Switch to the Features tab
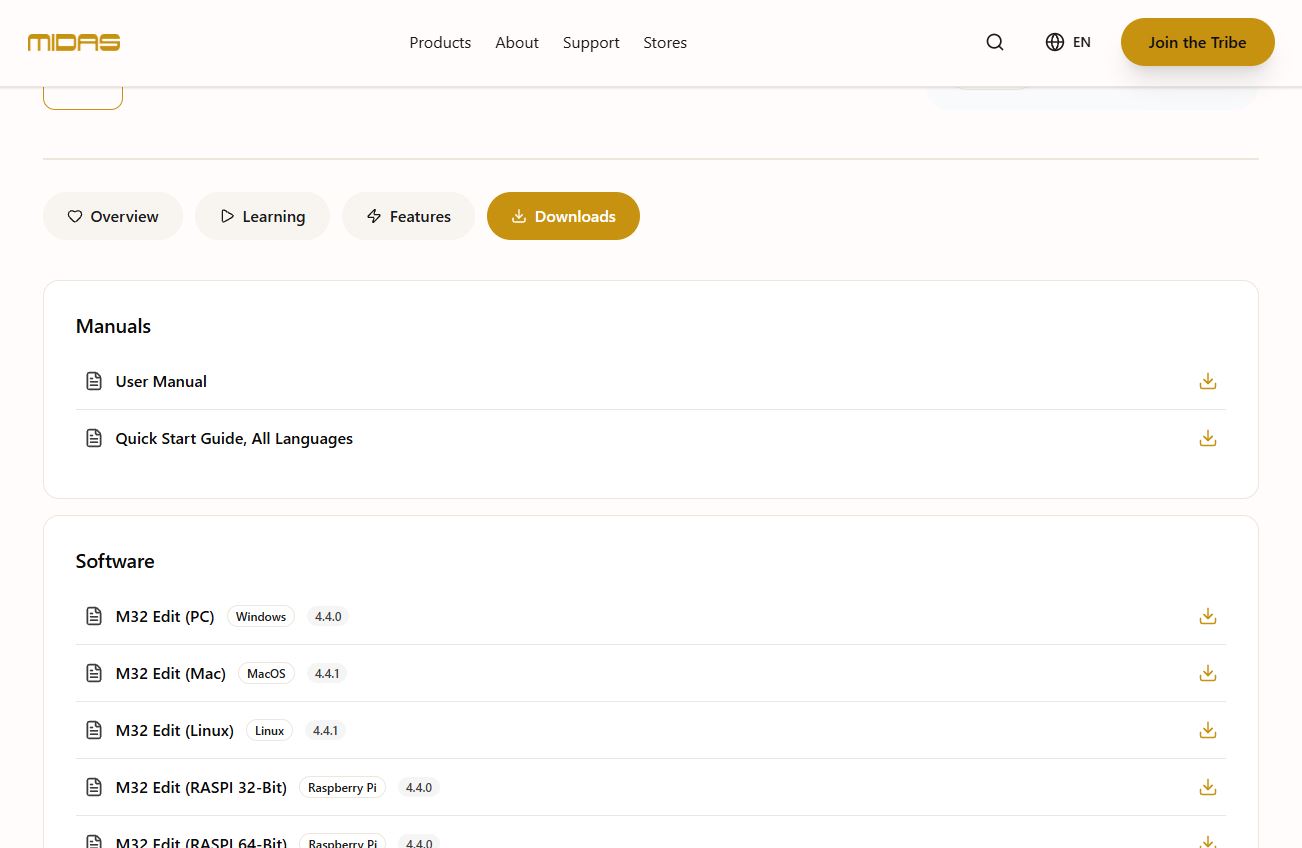Screen dimensions: 1302x848 coord(408,216)
